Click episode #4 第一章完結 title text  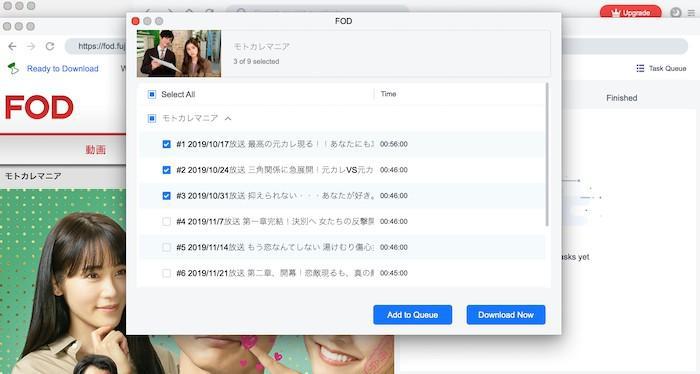pos(275,221)
